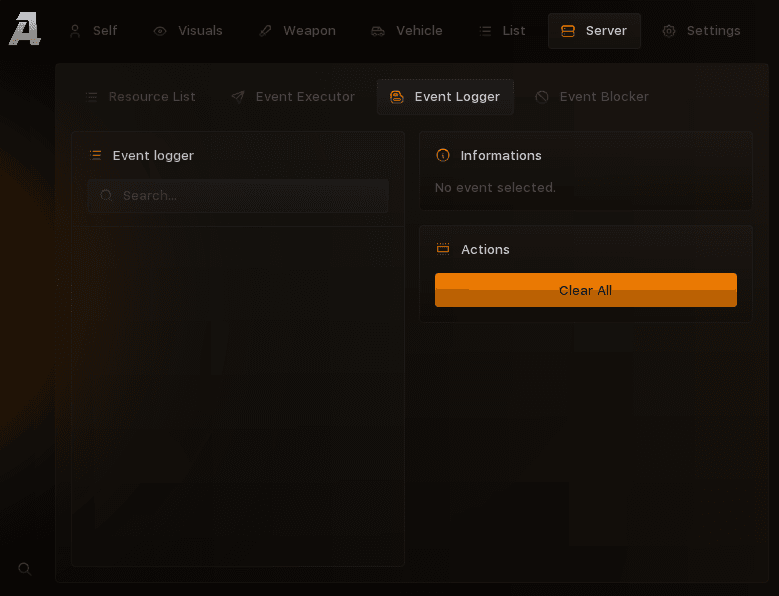Image resolution: width=779 pixels, height=596 pixels.
Task: Open the List tab
Action: 502,31
